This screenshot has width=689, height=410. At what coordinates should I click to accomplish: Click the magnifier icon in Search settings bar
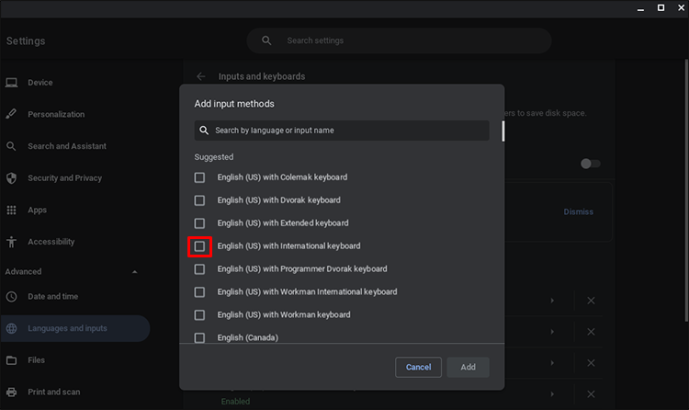click(266, 41)
